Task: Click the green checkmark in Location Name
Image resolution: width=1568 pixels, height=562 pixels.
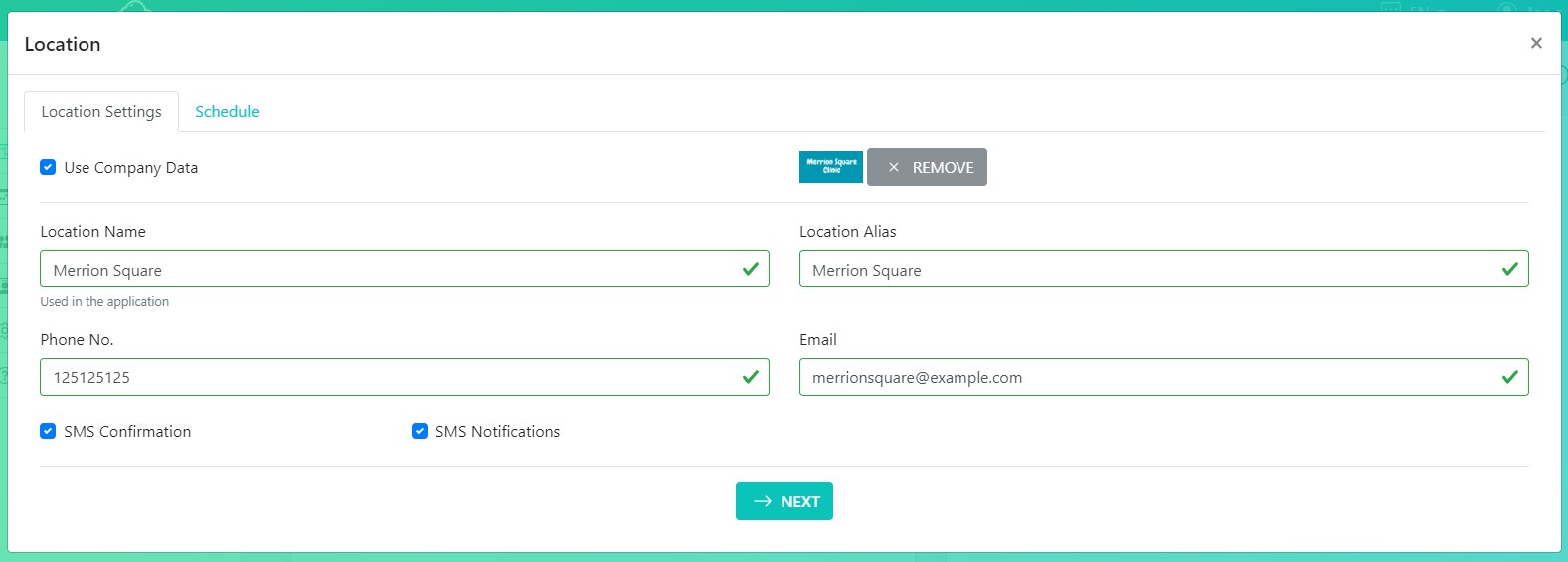Action: [x=750, y=269]
